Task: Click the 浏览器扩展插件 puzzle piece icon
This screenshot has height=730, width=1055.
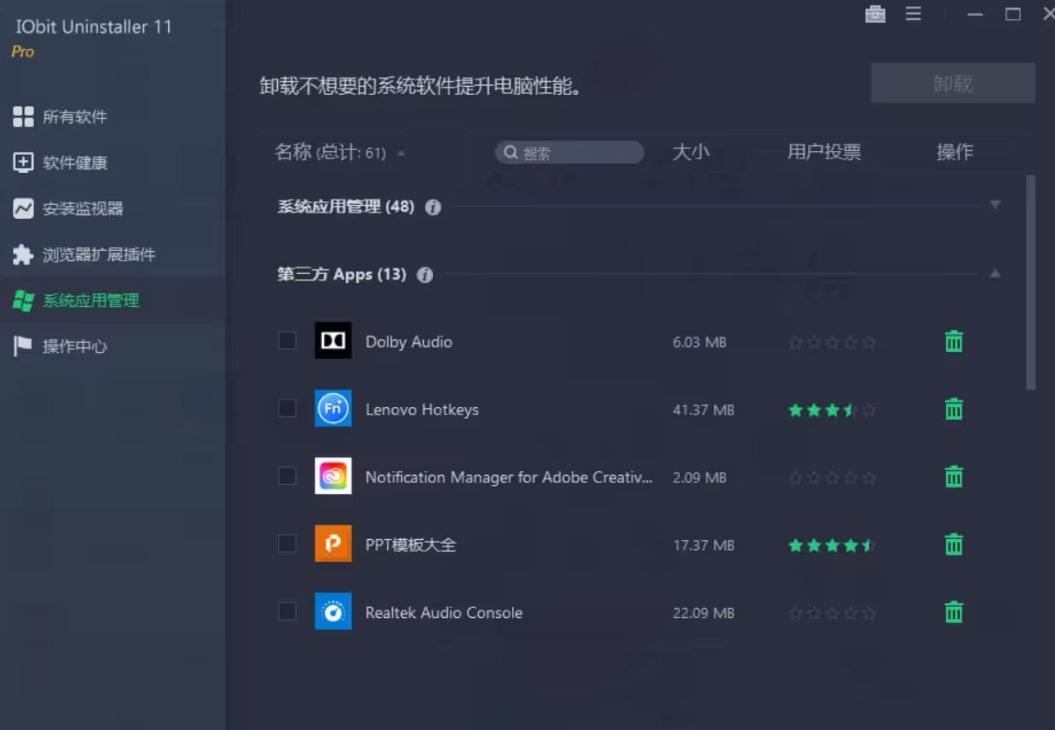Action: [x=23, y=254]
